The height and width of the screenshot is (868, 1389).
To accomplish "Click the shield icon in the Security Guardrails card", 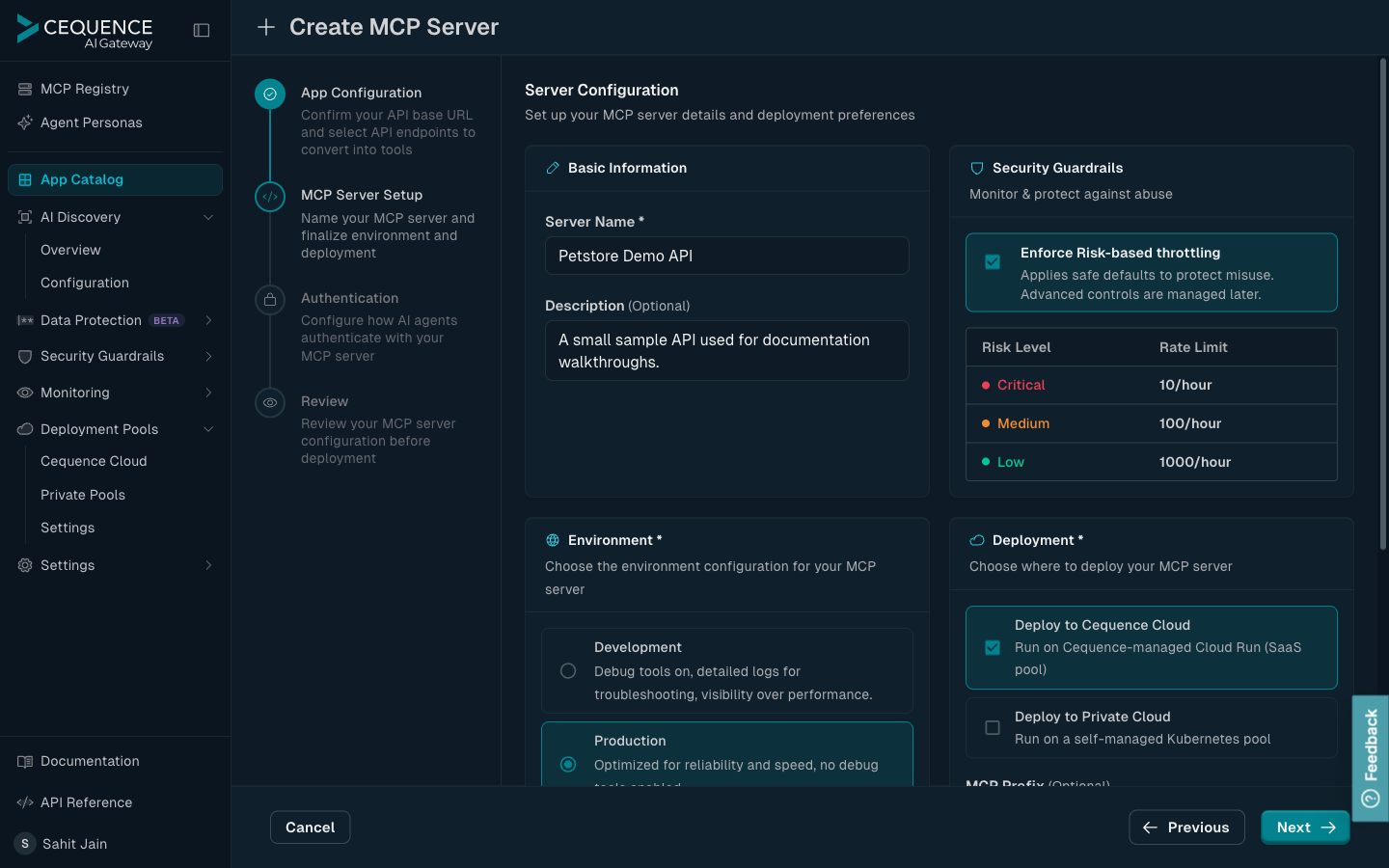I will pyautogui.click(x=977, y=168).
